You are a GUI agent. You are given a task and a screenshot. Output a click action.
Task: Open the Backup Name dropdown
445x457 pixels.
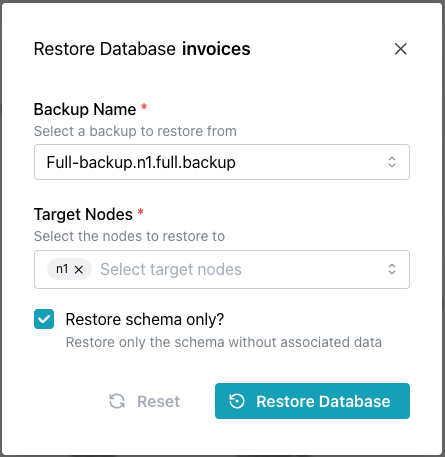(222, 162)
